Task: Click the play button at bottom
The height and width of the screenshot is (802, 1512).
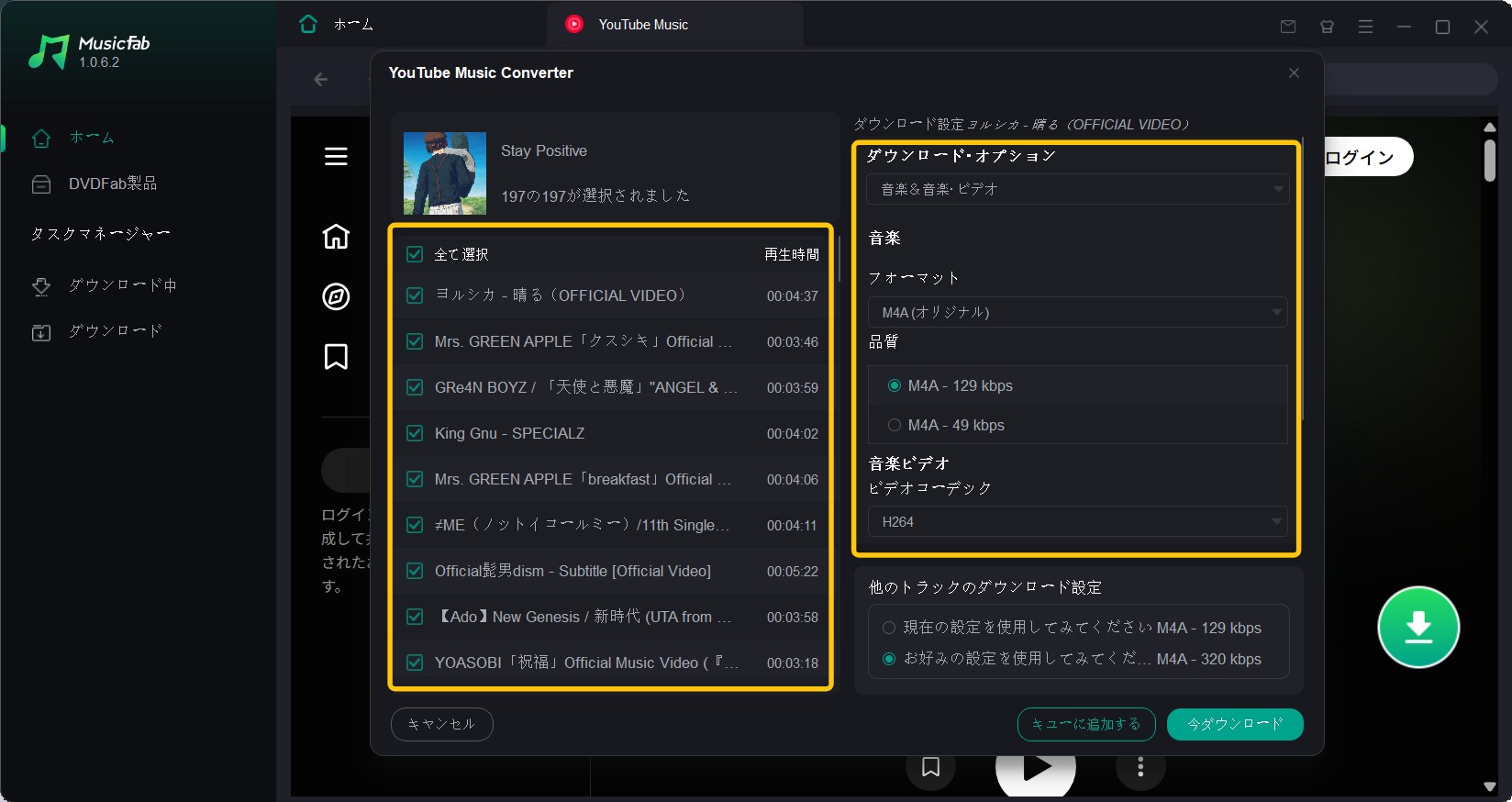Action: 1036,769
